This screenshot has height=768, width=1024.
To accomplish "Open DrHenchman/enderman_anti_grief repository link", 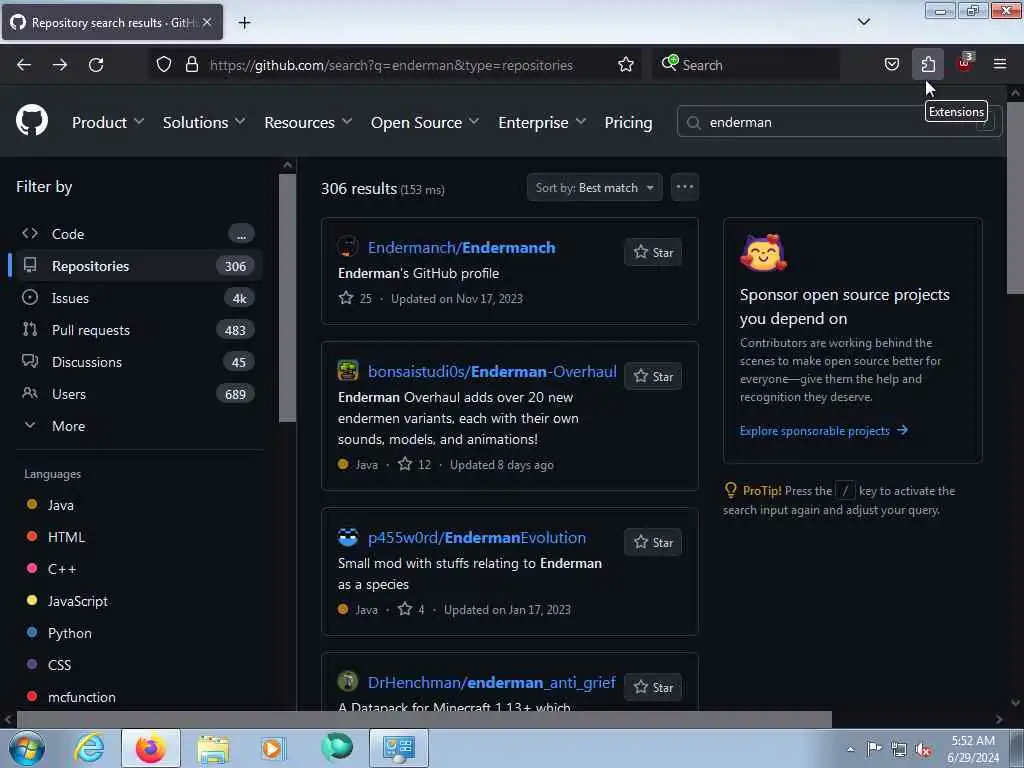I will 492,682.
